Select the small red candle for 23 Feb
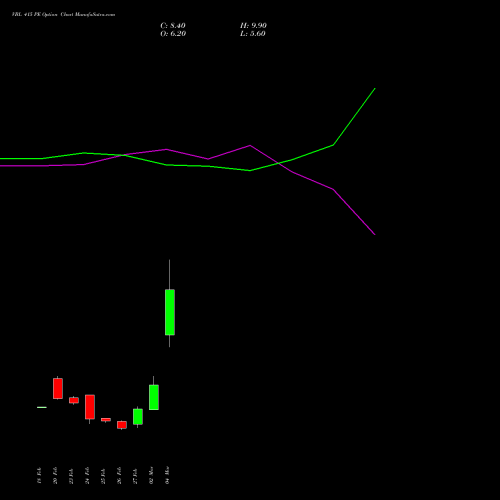Viewport: 500px width, 500px height. [x=74, y=400]
